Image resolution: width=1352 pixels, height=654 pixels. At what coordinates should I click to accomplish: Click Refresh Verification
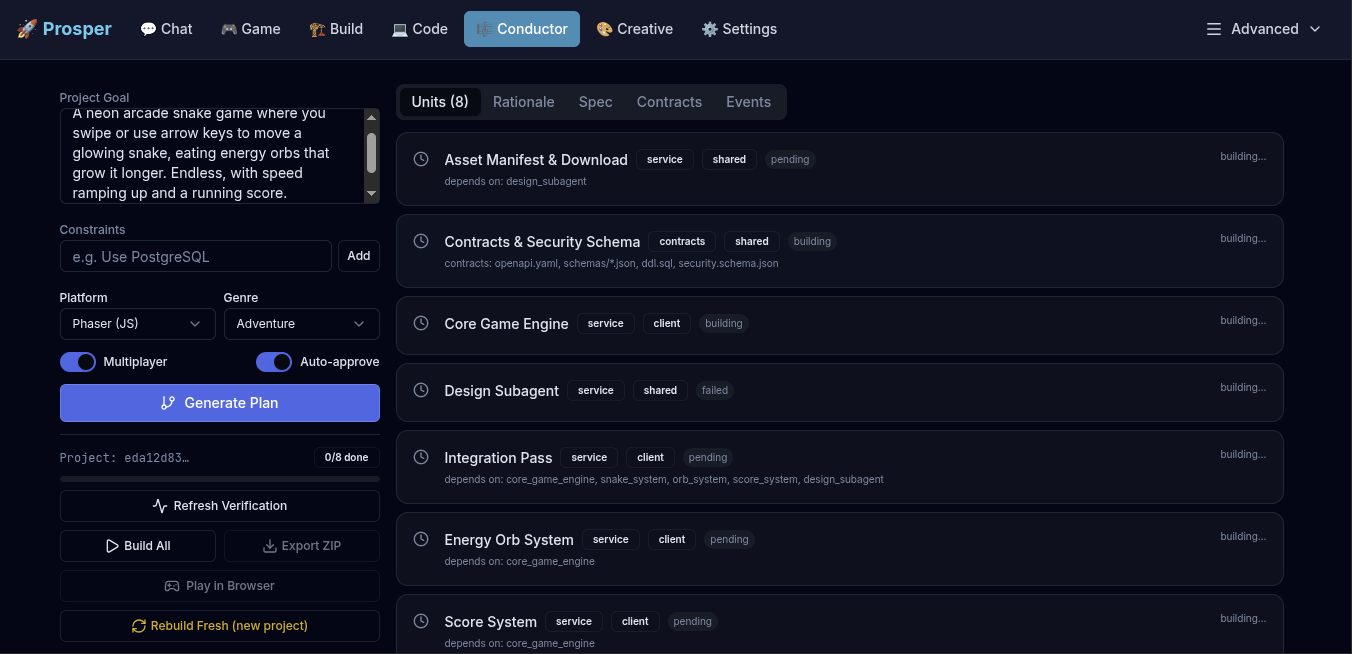220,506
